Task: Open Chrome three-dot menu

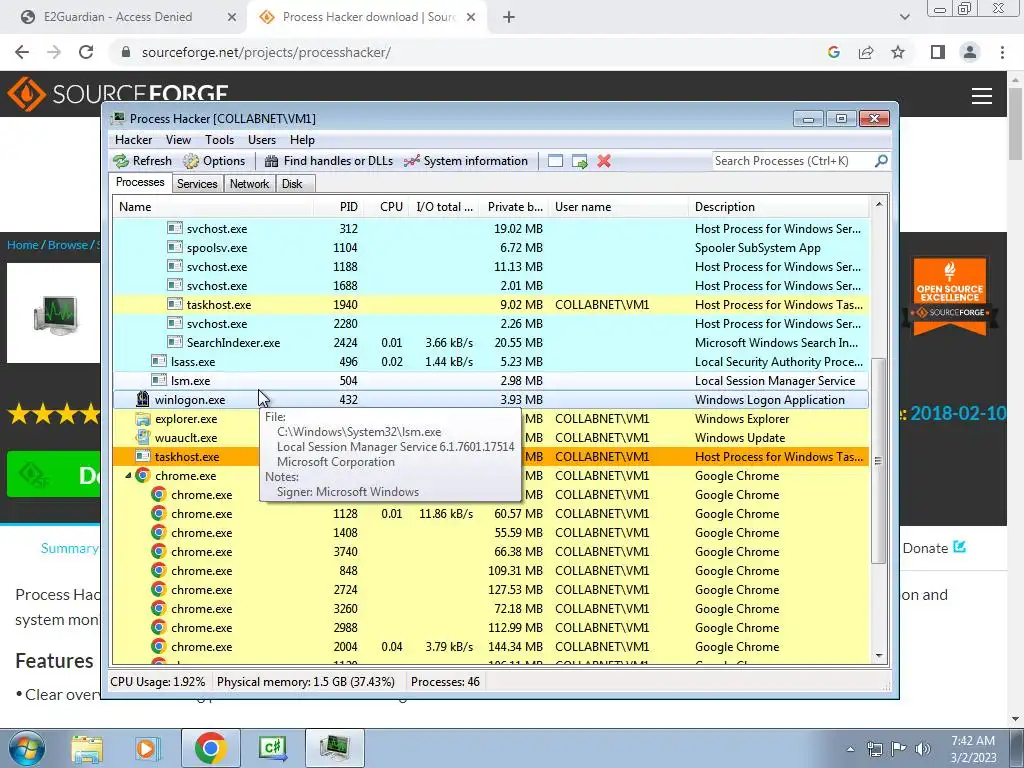Action: pyautogui.click(x=1002, y=52)
